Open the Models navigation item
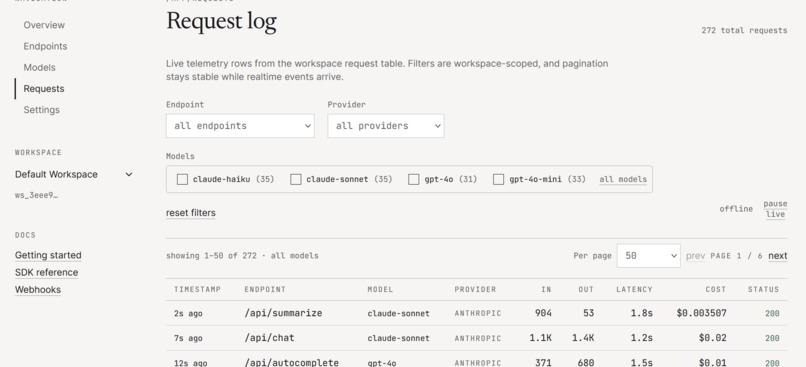This screenshot has height=367, width=806. point(40,67)
